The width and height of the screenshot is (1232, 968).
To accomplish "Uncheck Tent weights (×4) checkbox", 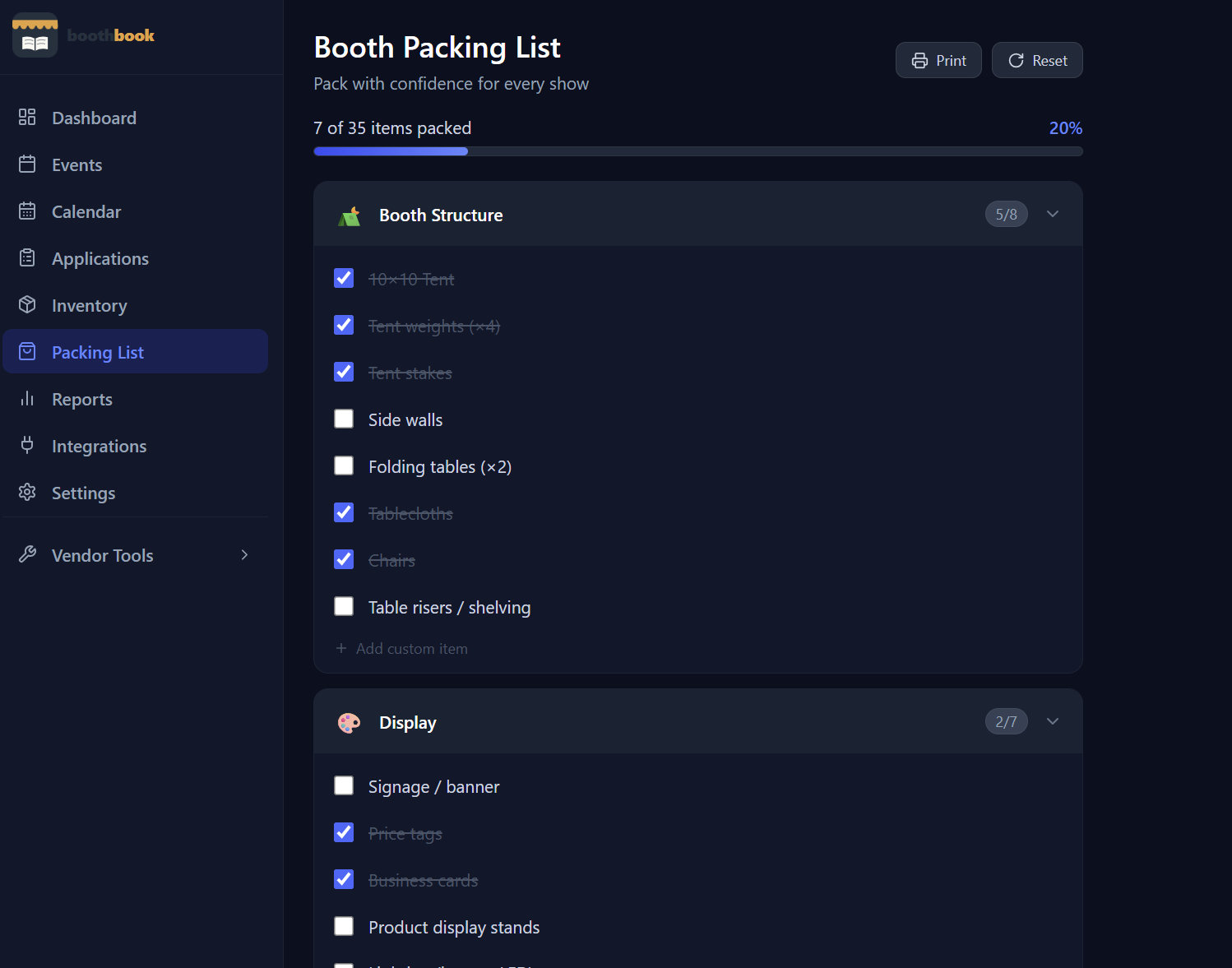I will (x=344, y=325).
